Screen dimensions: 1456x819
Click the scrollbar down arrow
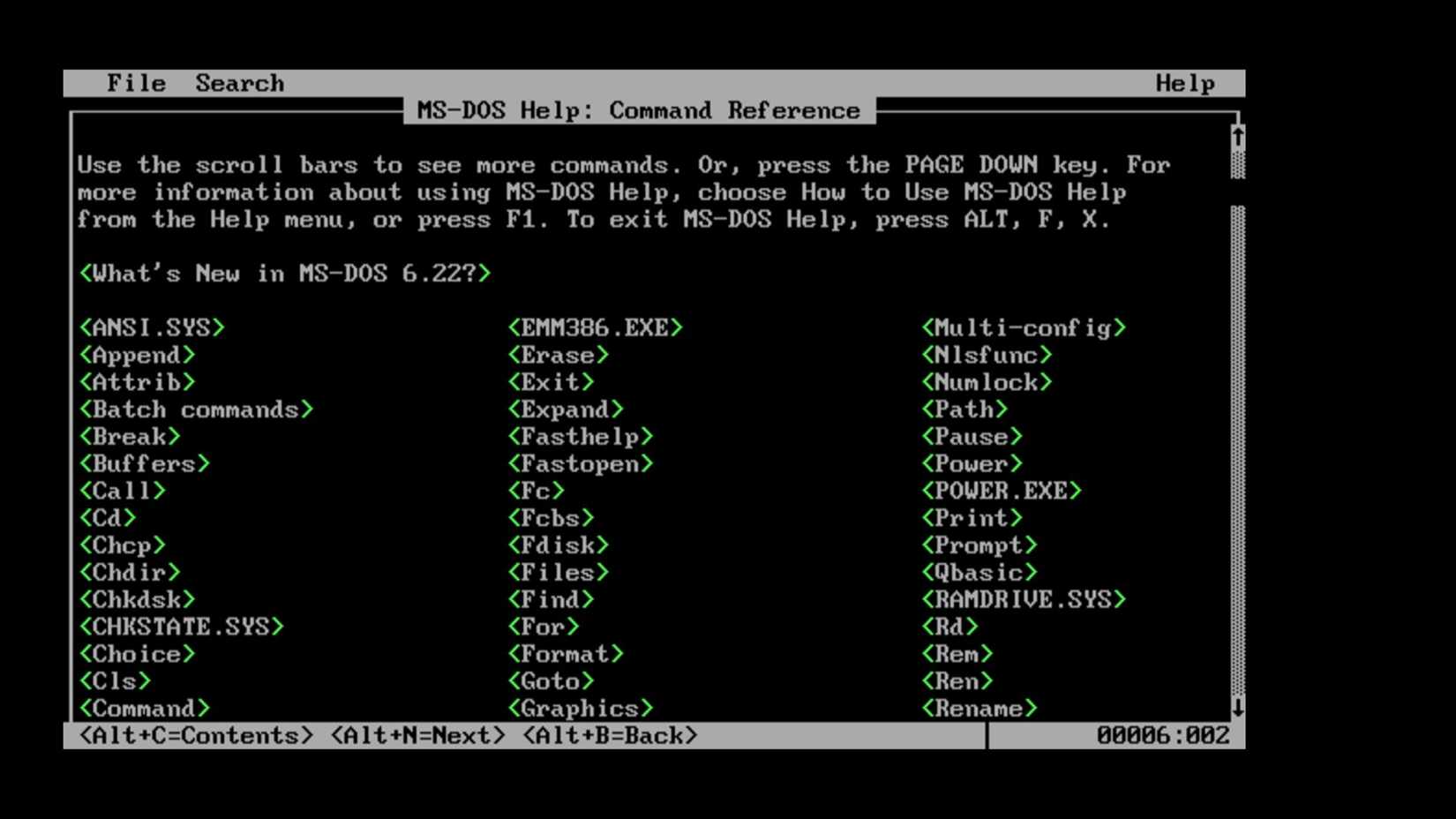pos(1237,707)
